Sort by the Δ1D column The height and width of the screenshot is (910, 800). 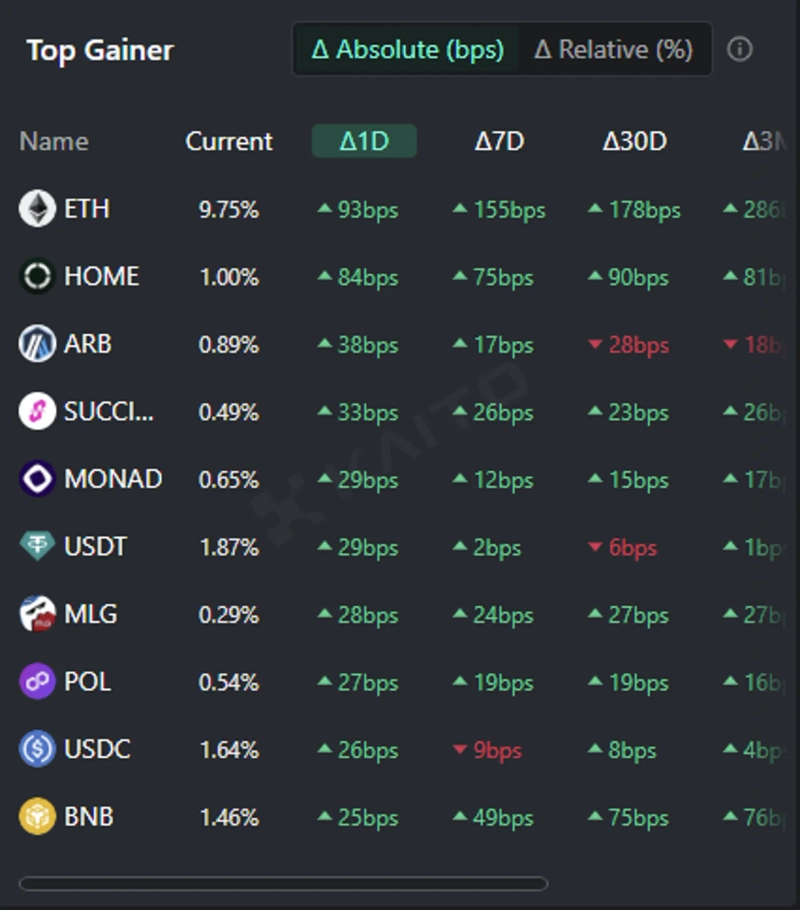point(364,141)
